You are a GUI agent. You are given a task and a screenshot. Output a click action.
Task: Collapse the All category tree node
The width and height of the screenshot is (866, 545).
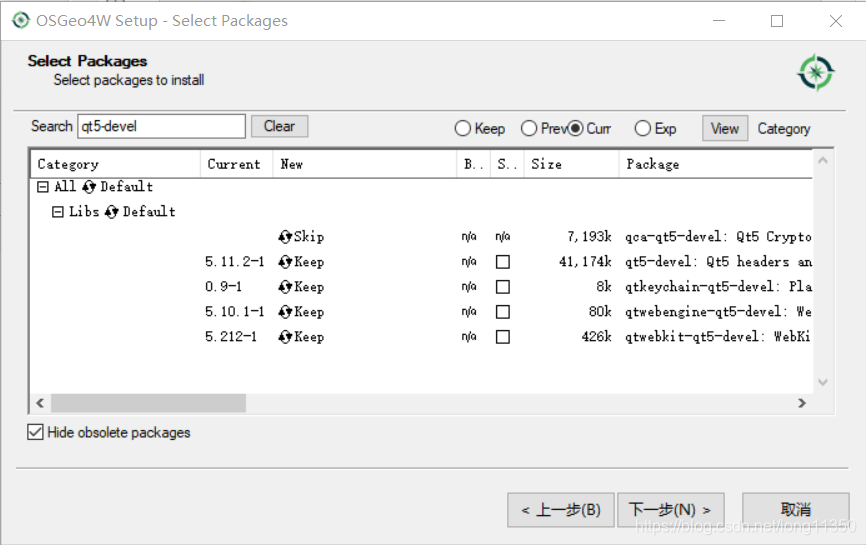point(43,187)
